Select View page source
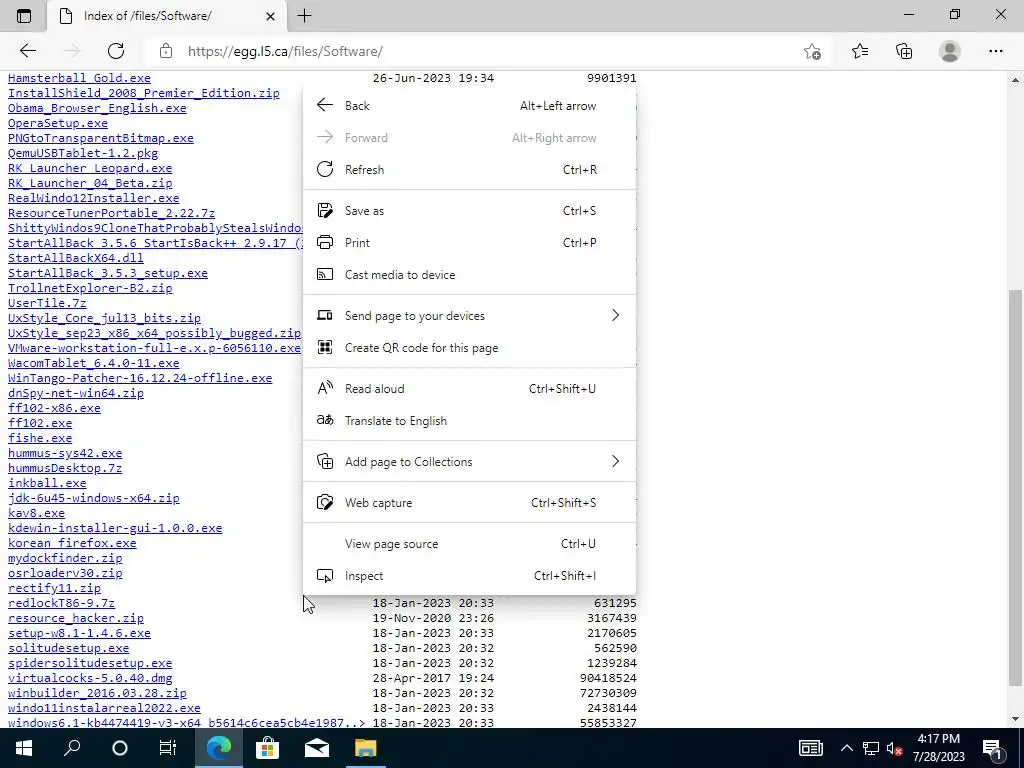This screenshot has width=1024, height=768. coord(470,544)
